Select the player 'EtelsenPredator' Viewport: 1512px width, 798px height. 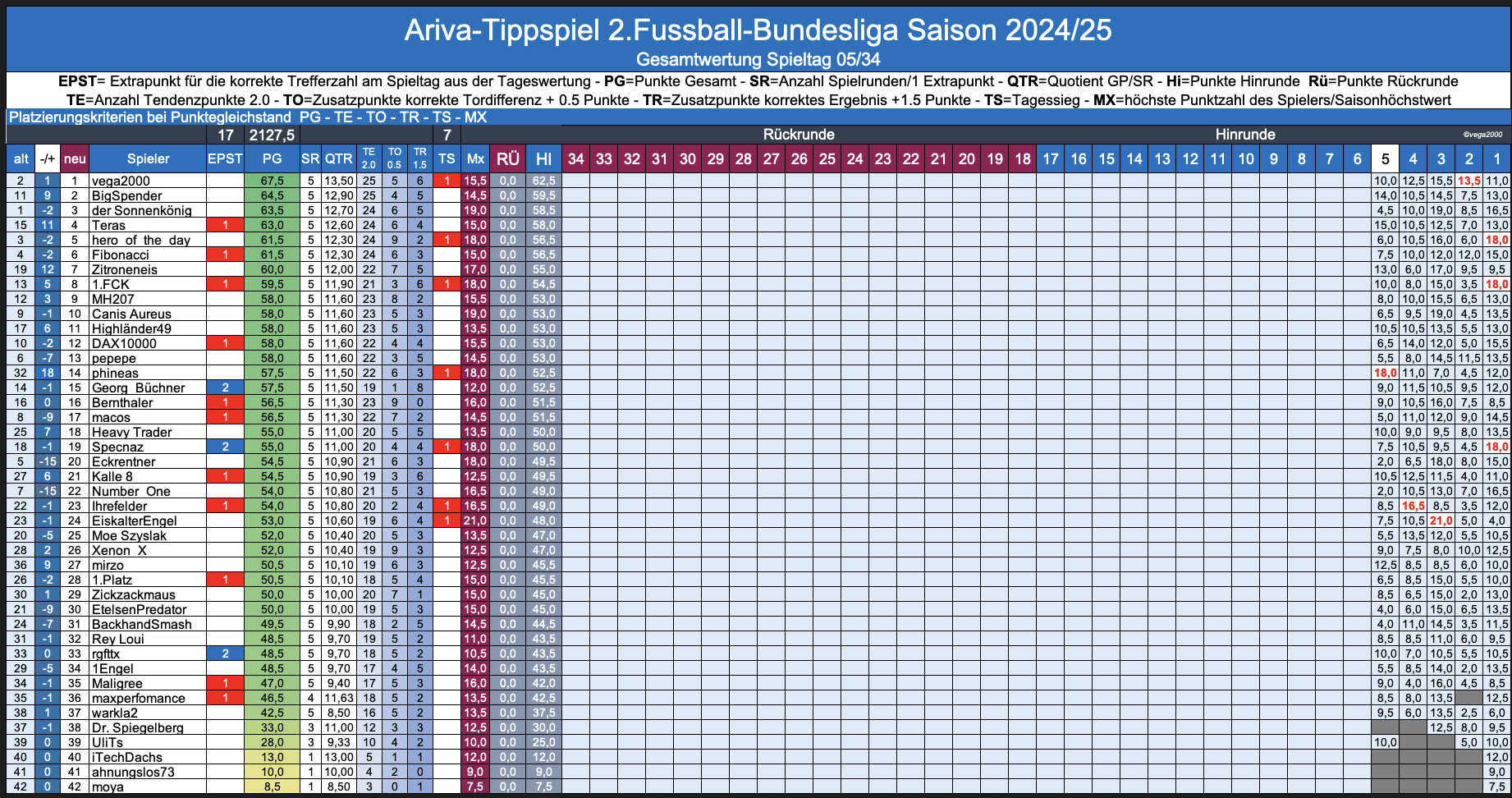click(x=140, y=609)
